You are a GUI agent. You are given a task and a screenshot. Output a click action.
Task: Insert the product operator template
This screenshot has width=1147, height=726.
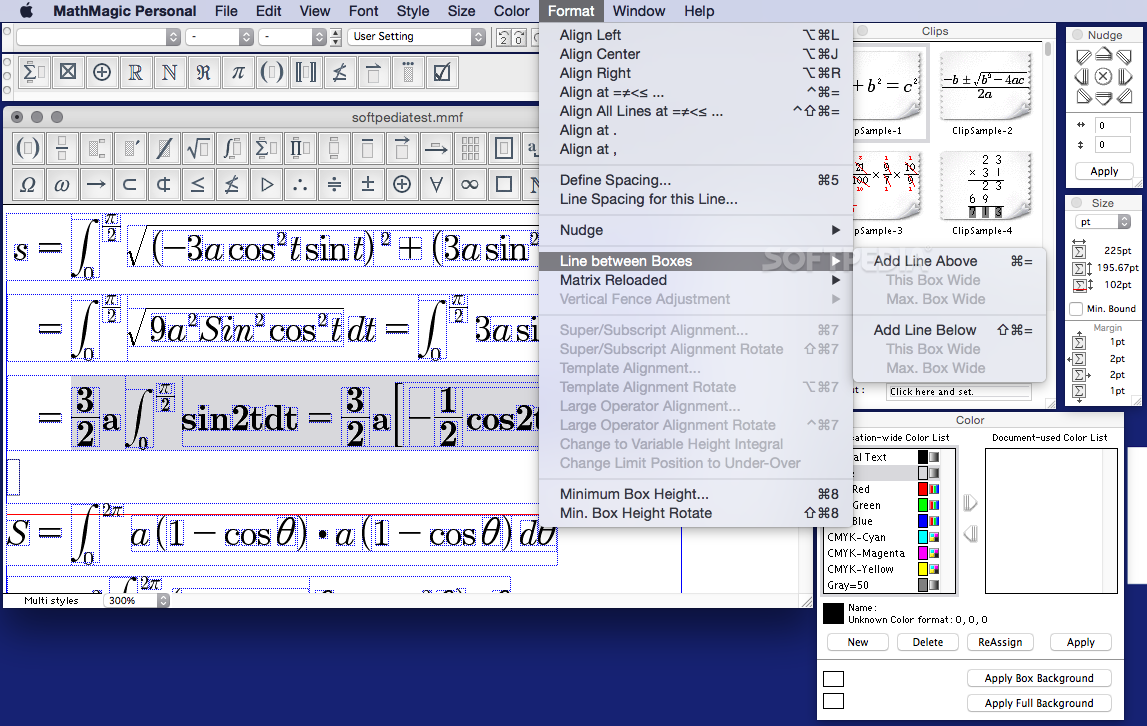click(300, 149)
